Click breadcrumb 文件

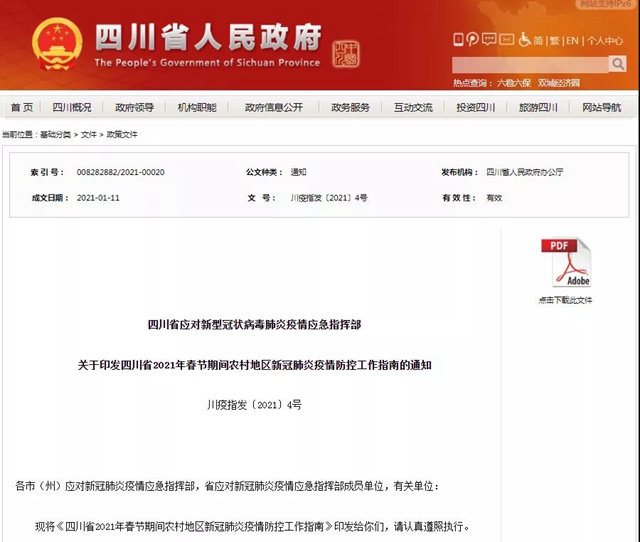click(89, 135)
